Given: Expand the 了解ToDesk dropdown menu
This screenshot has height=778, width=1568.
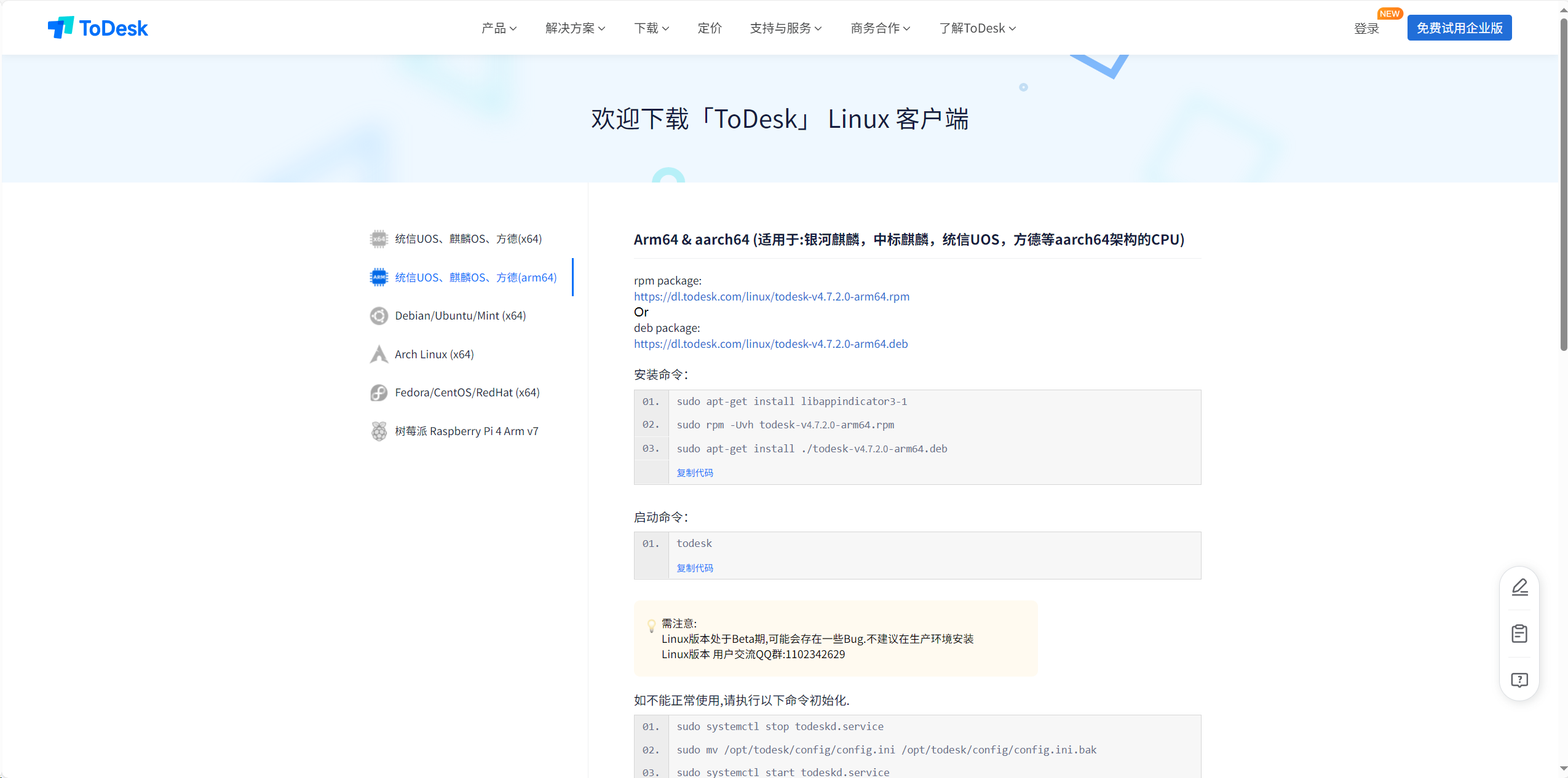Looking at the screenshot, I should (x=977, y=28).
